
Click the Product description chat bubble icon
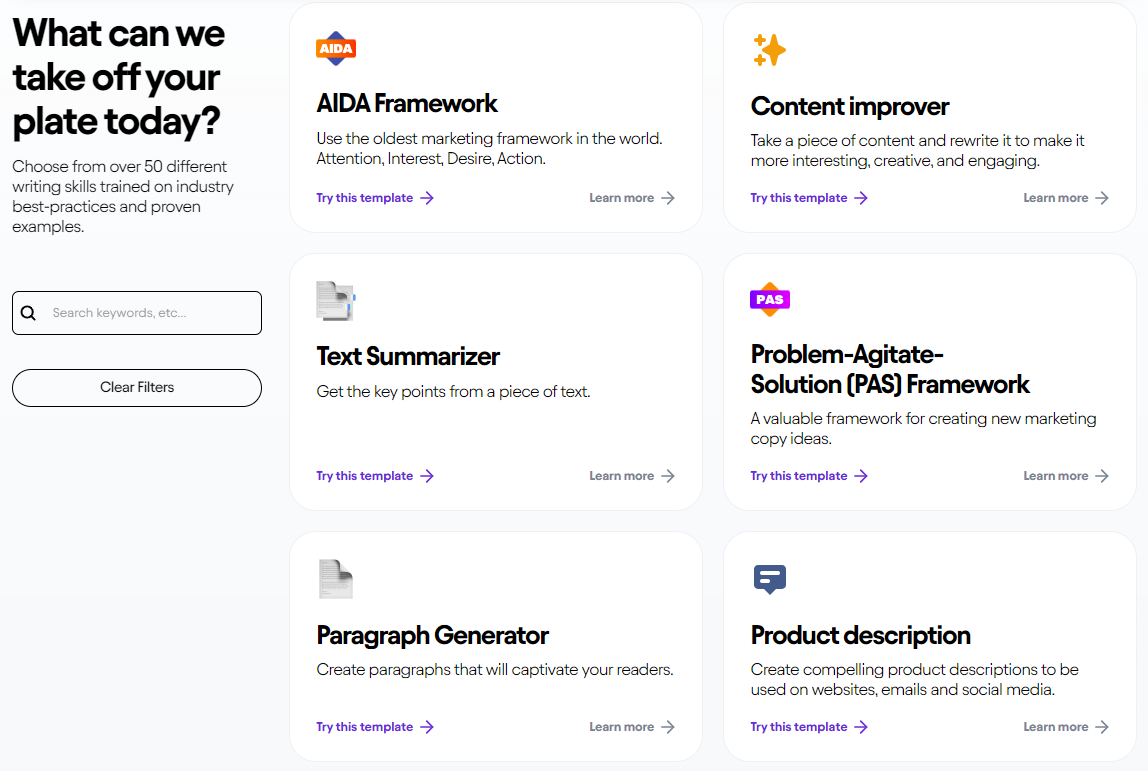769,579
